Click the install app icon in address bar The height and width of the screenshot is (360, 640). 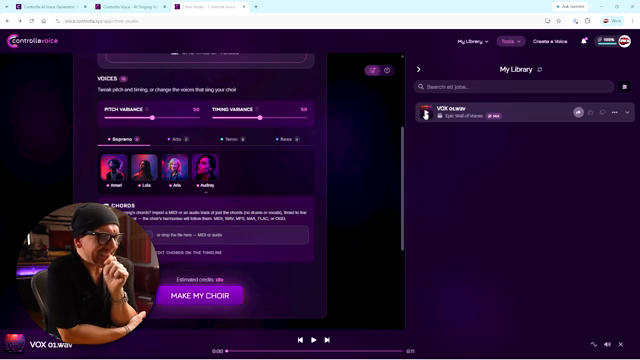tap(548, 21)
